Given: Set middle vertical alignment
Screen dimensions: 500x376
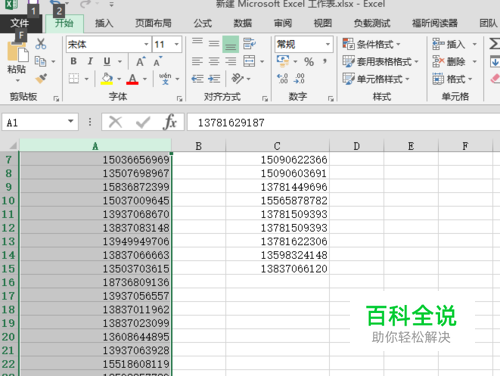Looking at the screenshot, I should coord(214,44).
